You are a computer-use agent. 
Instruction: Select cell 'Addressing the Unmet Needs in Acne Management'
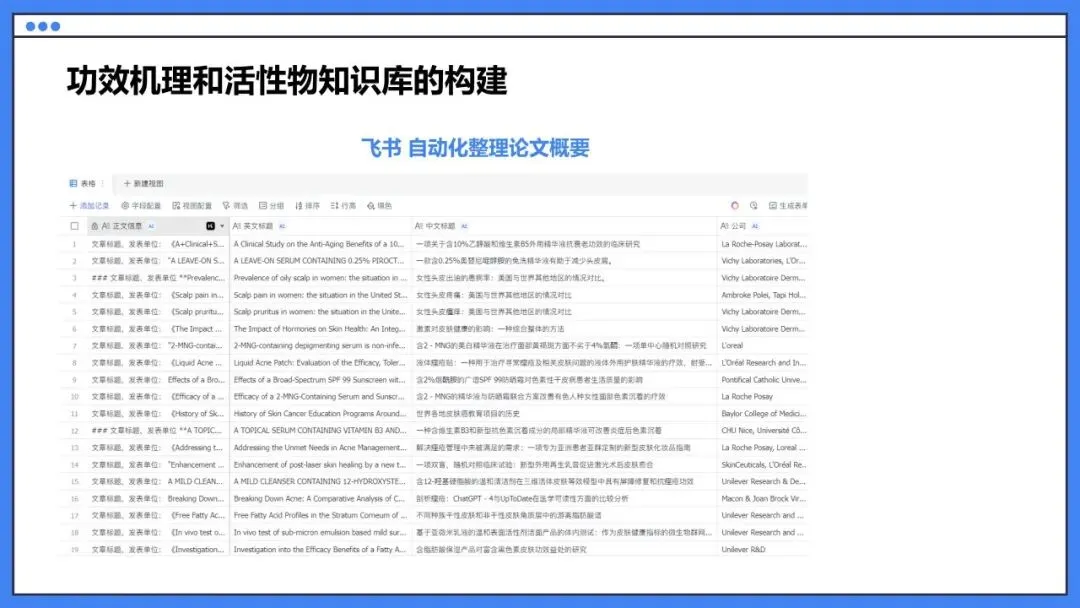pos(321,448)
